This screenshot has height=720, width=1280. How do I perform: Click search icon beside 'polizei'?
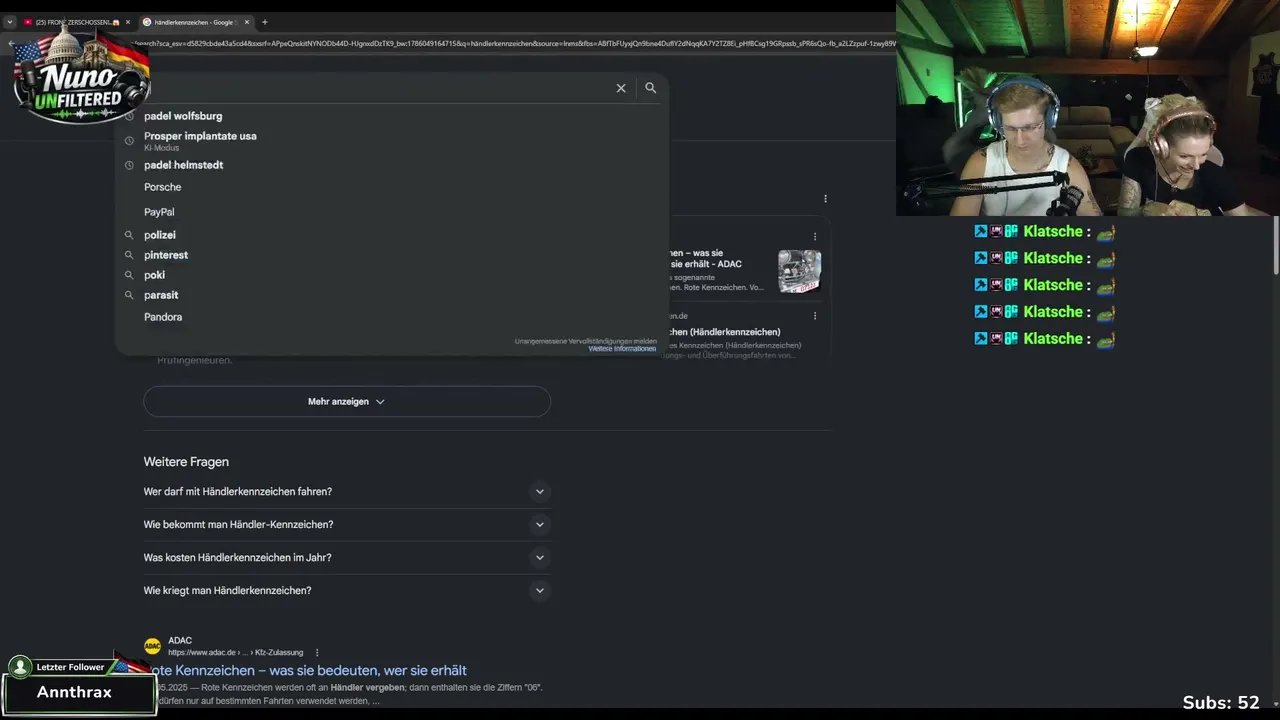click(x=129, y=235)
